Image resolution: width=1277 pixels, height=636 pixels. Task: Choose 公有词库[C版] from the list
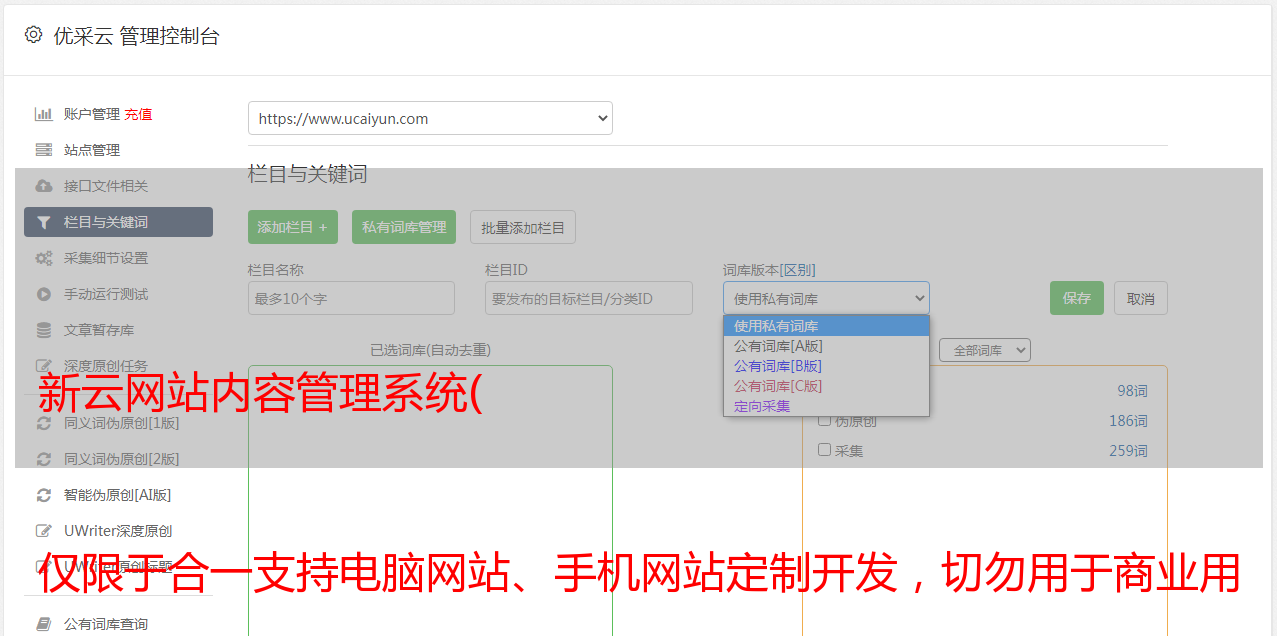[826, 386]
